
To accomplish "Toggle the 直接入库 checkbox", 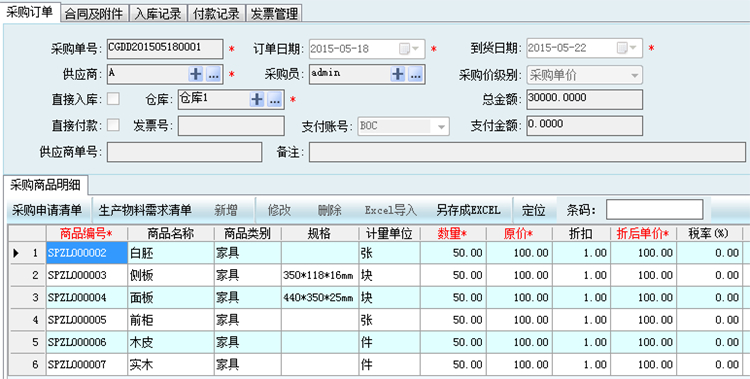I will (113, 99).
